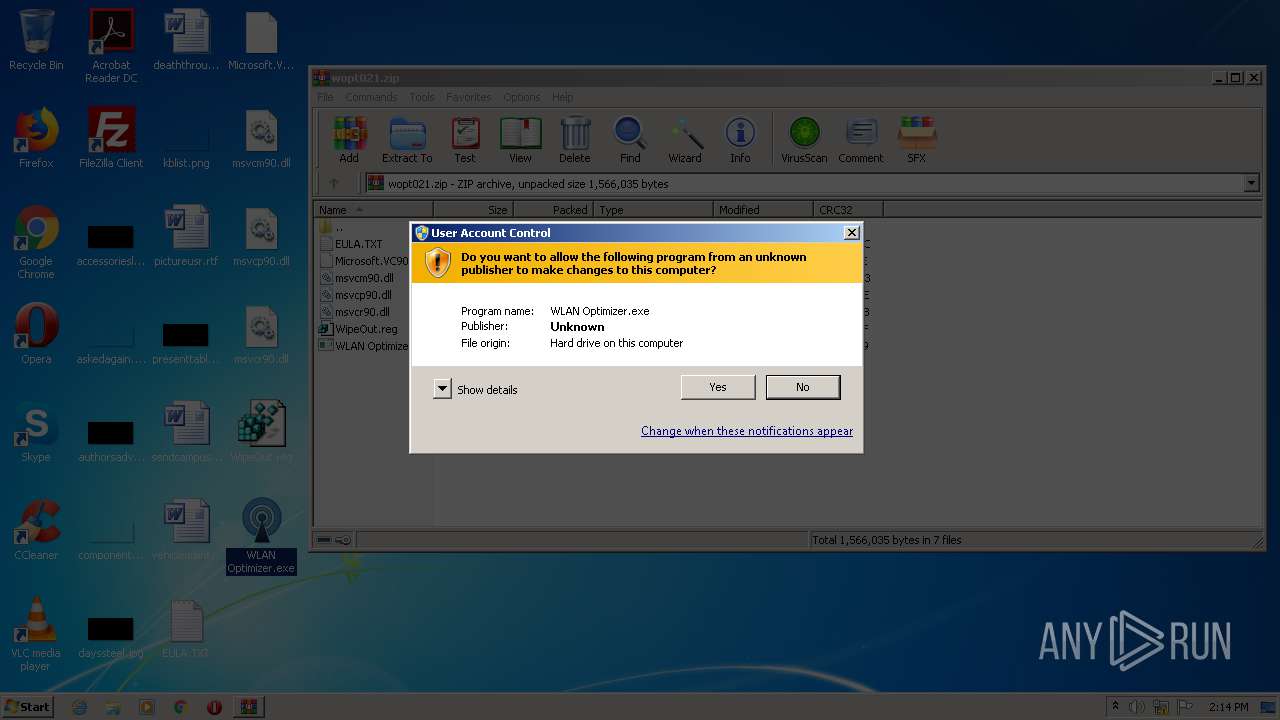
Task: Click WinRAR Extract To toolbar icon
Action: [x=407, y=139]
